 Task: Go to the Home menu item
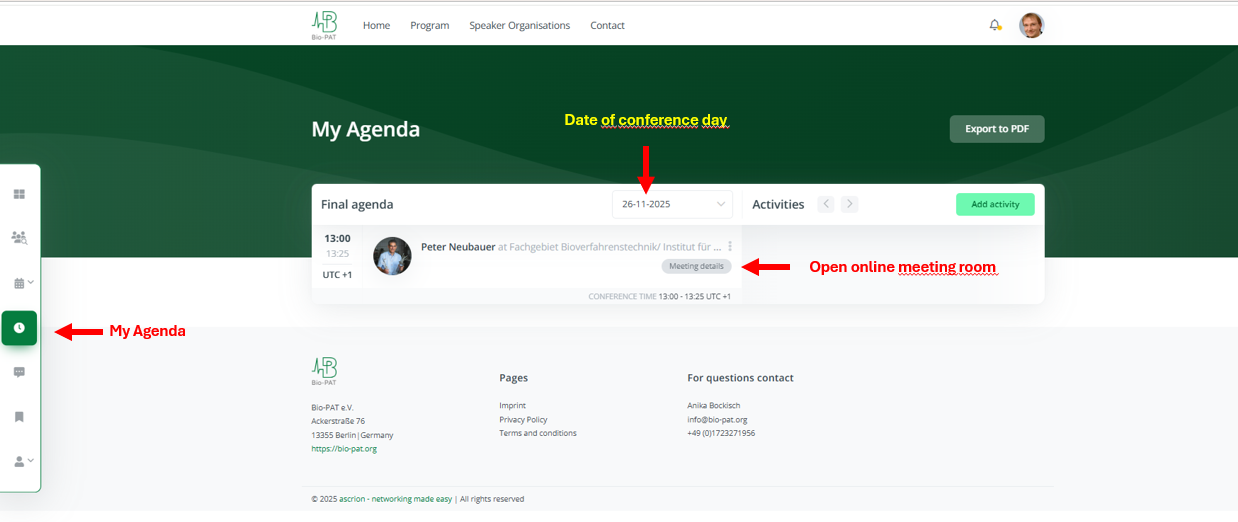376,26
